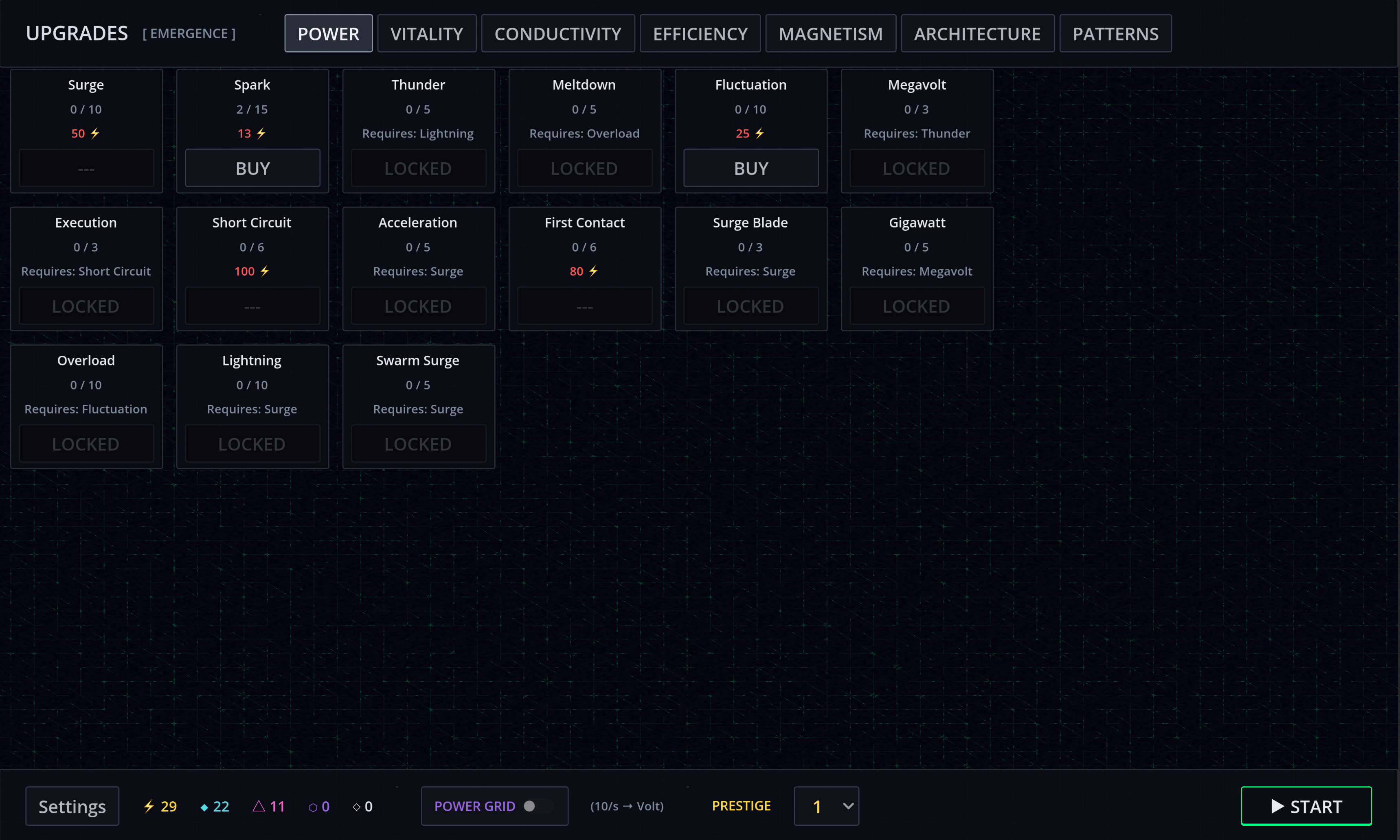The width and height of the screenshot is (1400, 840).
Task: Click the bolt icon beside First Contact cost 80
Action: [x=593, y=271]
